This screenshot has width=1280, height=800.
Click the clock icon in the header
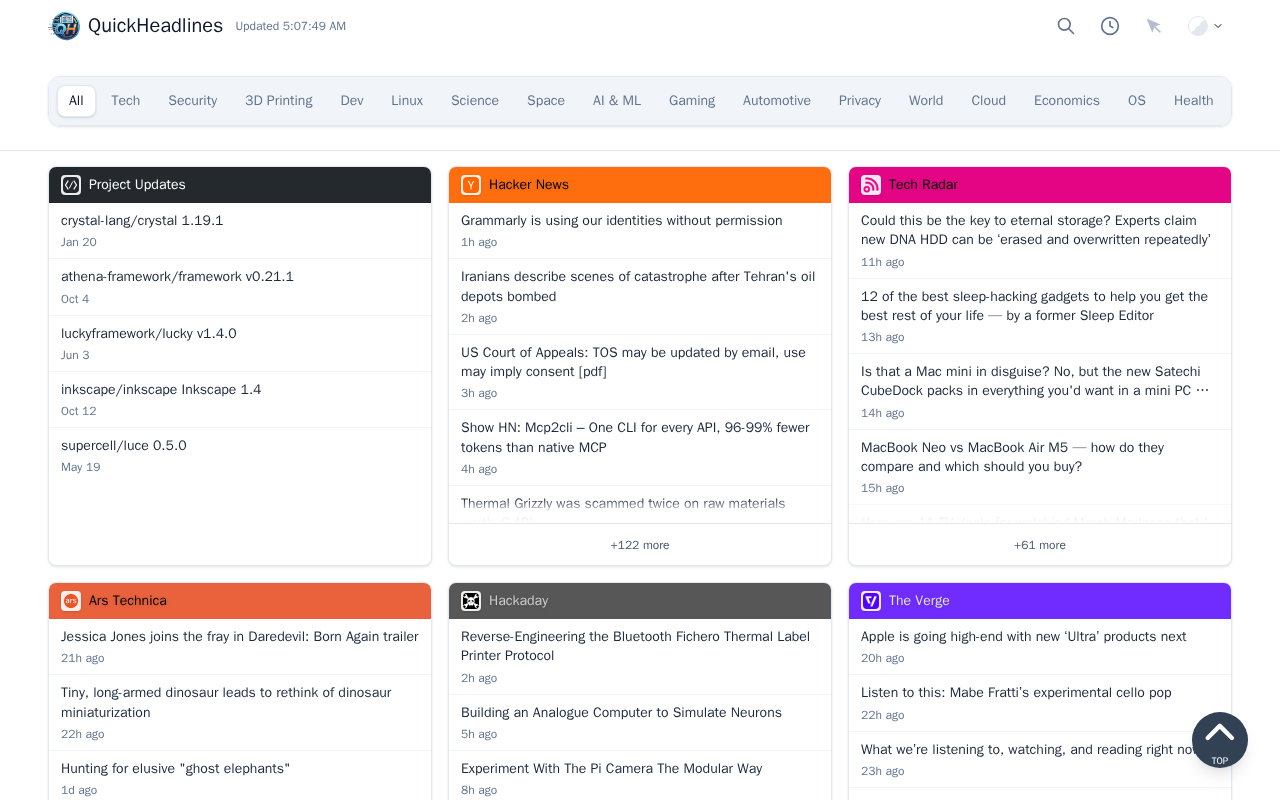(x=1110, y=26)
